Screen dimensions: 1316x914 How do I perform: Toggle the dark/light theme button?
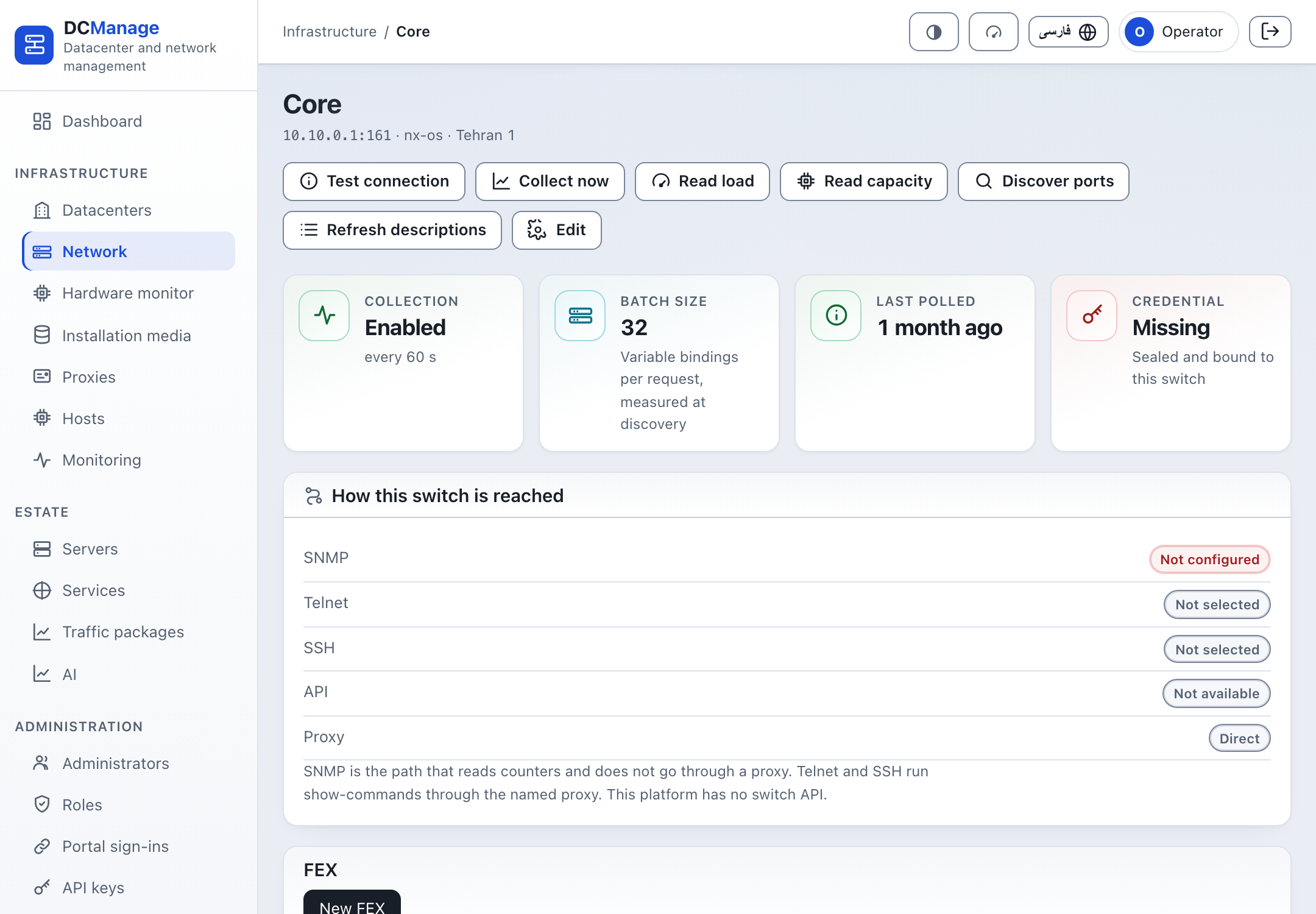pyautogui.click(x=933, y=32)
